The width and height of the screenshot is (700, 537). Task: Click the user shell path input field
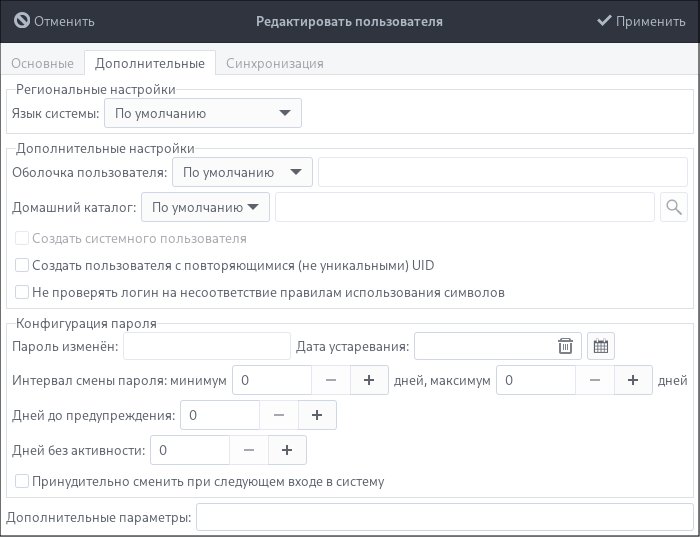[503, 172]
